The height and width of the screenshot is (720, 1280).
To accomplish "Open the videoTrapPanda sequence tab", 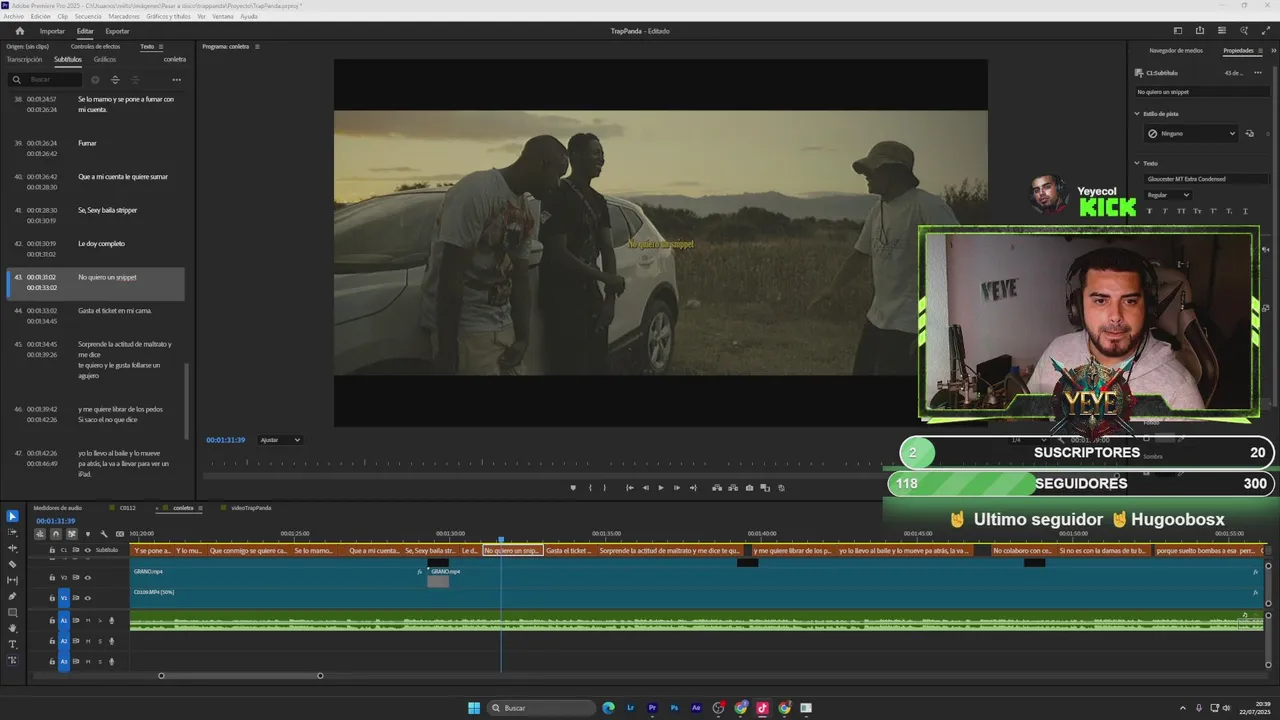I will click(251, 508).
